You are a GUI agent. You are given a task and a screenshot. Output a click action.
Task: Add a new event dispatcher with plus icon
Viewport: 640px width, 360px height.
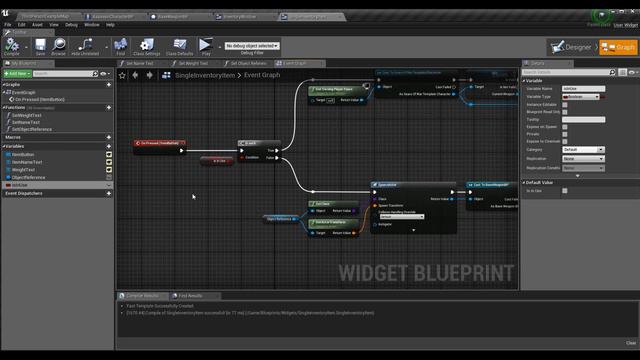pos(109,193)
